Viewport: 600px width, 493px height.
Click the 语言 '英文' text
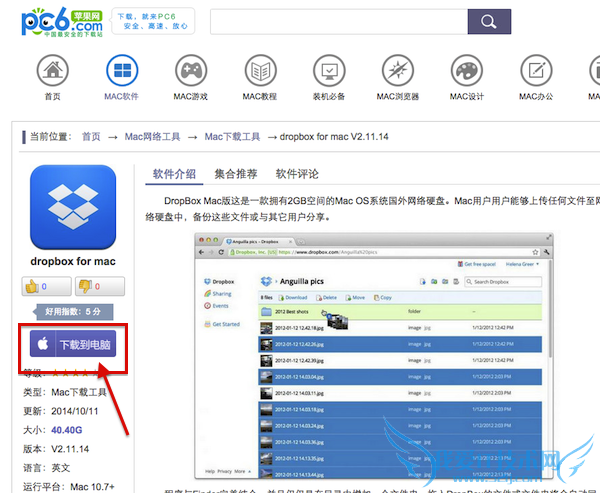[61, 468]
